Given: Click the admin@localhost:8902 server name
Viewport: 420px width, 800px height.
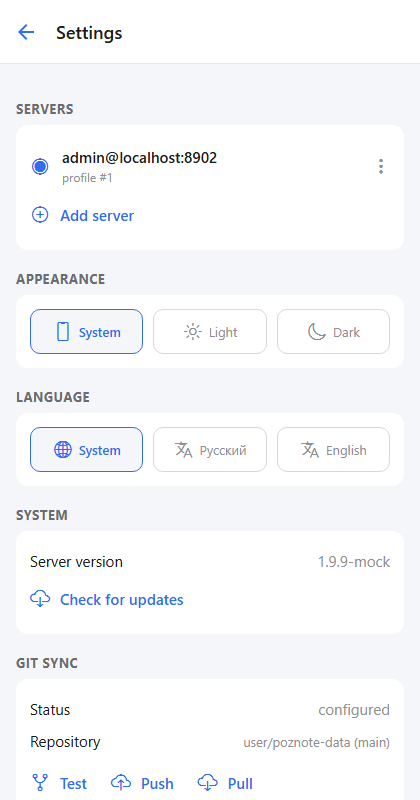Looking at the screenshot, I should pos(139,158).
